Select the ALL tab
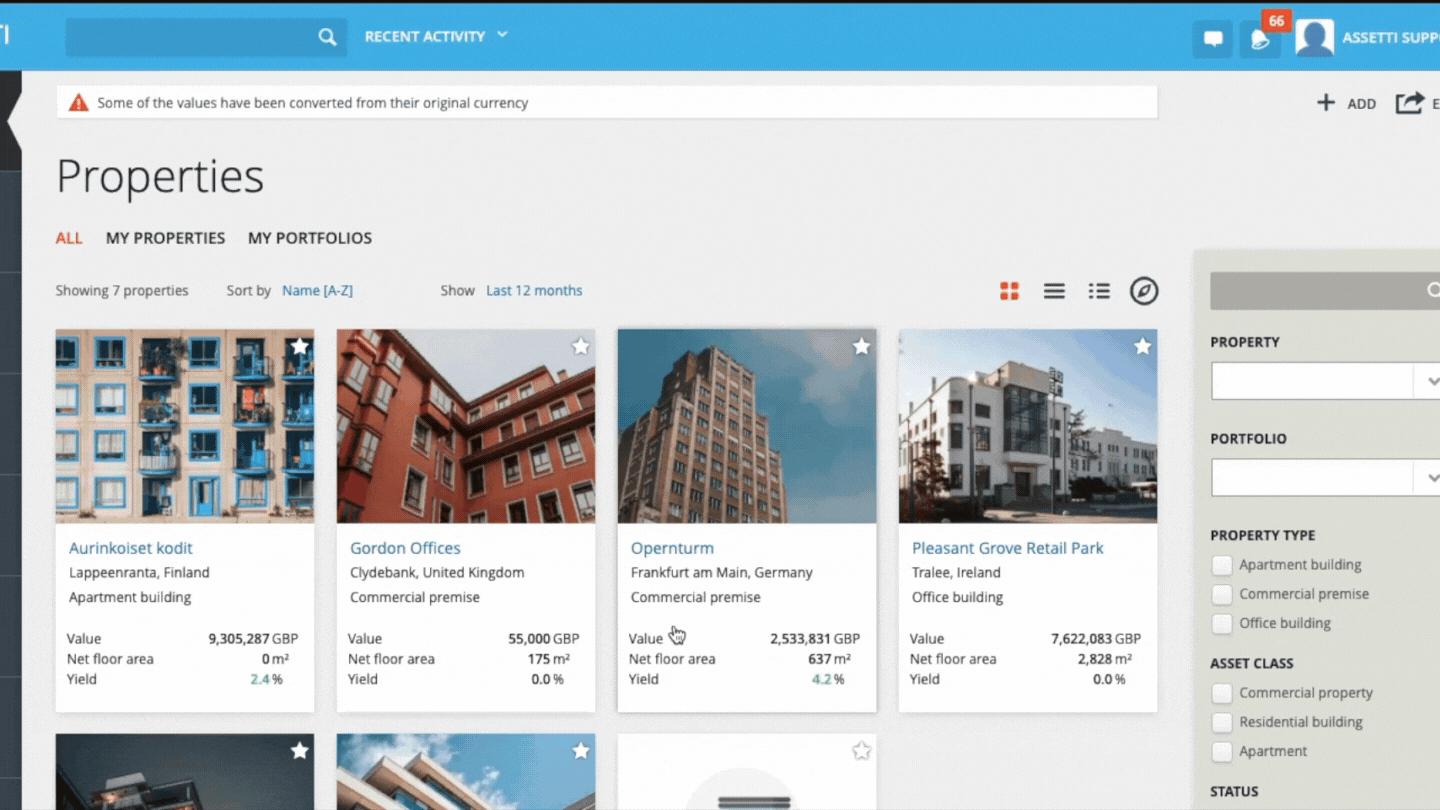 [69, 238]
